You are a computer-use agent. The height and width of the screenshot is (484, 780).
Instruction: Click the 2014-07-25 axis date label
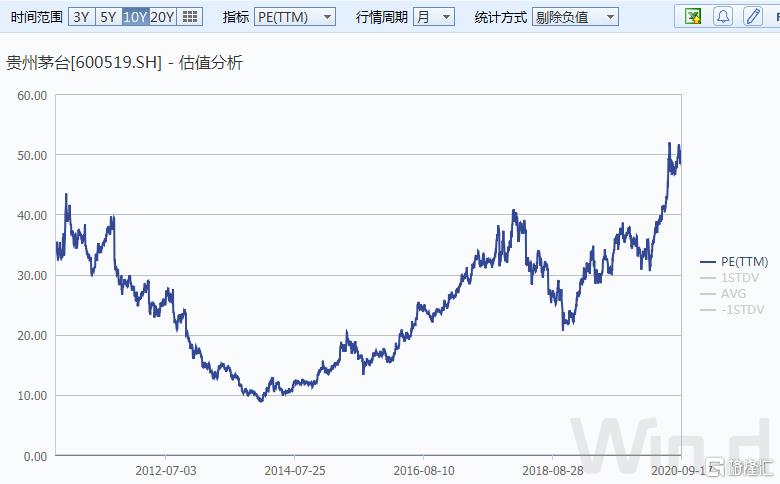tap(294, 470)
